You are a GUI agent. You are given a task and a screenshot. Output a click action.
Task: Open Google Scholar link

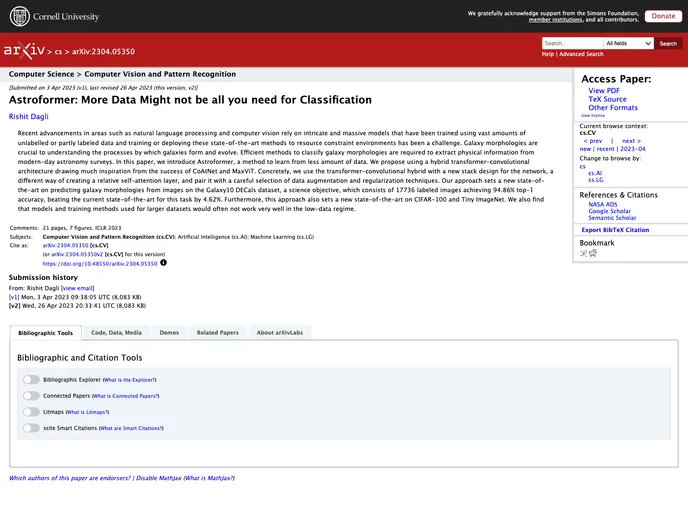pos(609,211)
